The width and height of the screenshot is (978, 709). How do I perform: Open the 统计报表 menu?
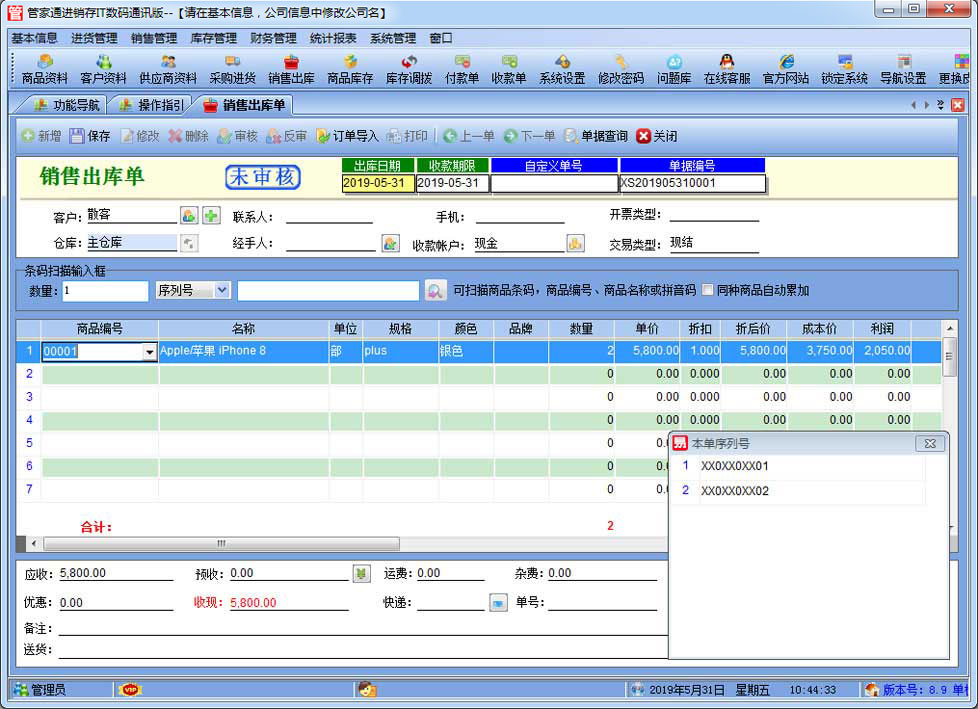point(333,38)
